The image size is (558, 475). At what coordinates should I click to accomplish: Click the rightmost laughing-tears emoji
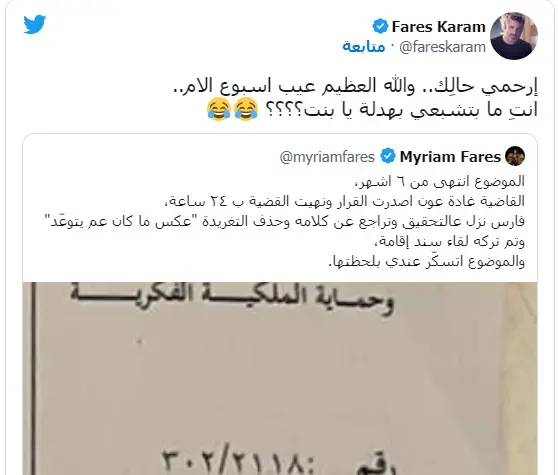point(246,109)
